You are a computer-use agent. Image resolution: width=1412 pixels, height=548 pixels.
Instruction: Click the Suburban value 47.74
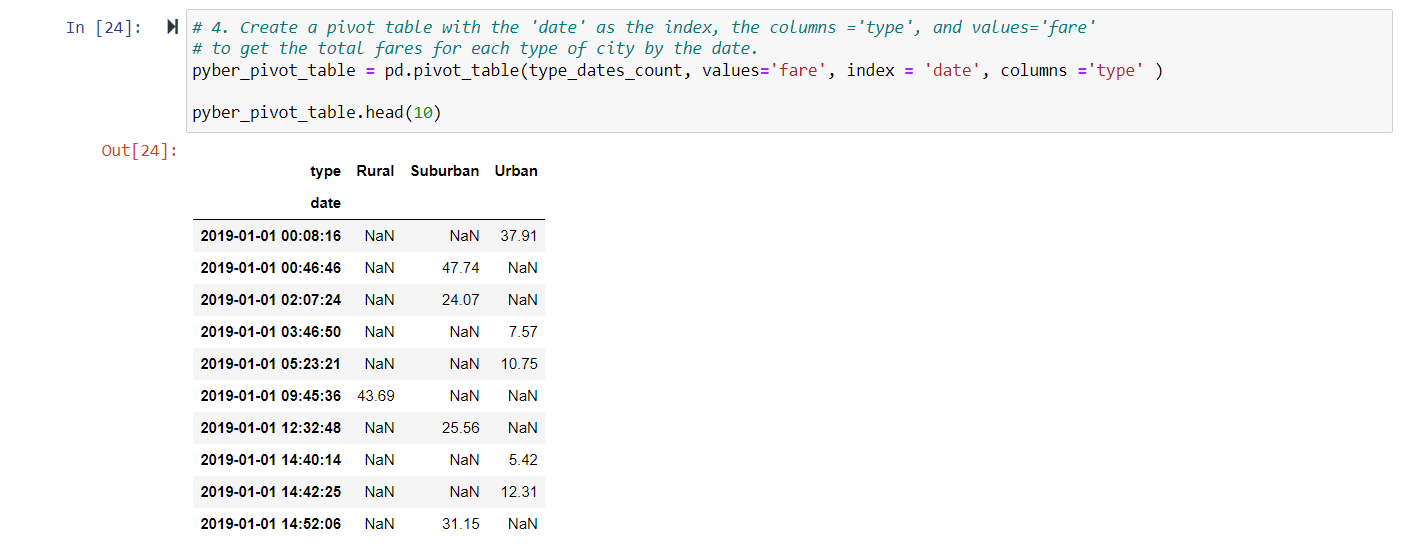(461, 268)
